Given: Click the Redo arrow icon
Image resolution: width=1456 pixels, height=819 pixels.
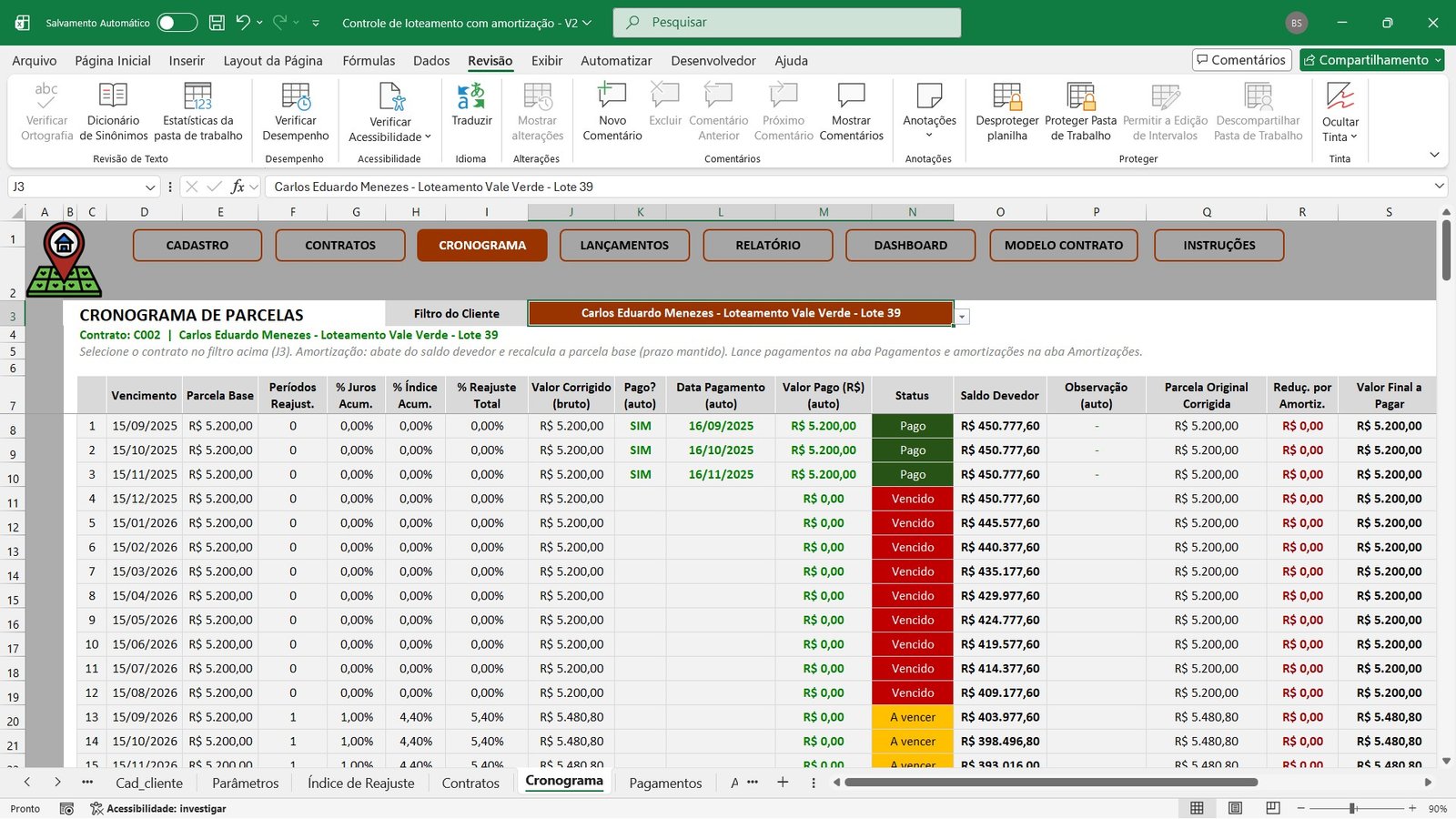Looking at the screenshot, I should pyautogui.click(x=279, y=22).
